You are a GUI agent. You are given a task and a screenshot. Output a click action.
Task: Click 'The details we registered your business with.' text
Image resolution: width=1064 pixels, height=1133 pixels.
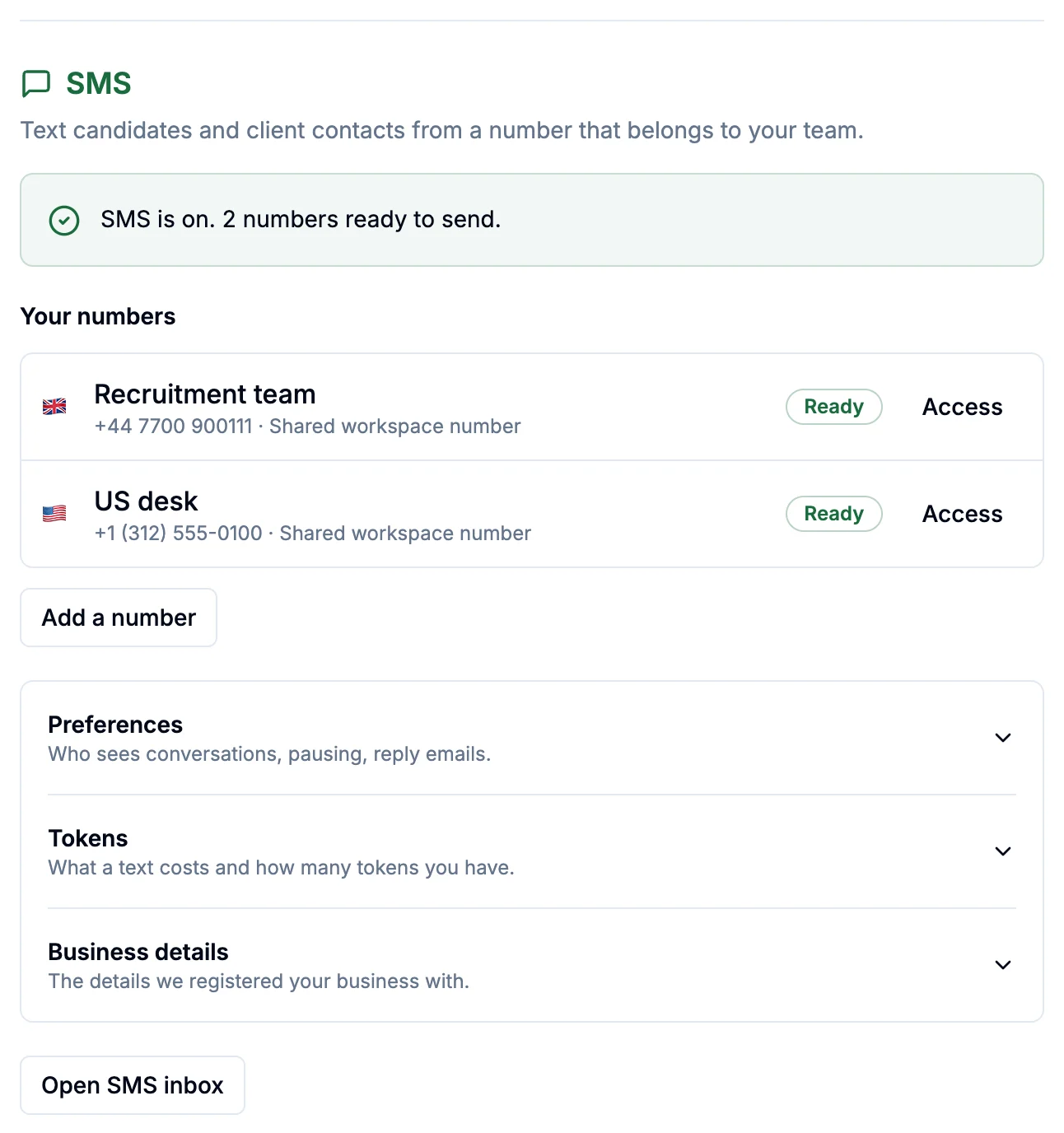(259, 981)
